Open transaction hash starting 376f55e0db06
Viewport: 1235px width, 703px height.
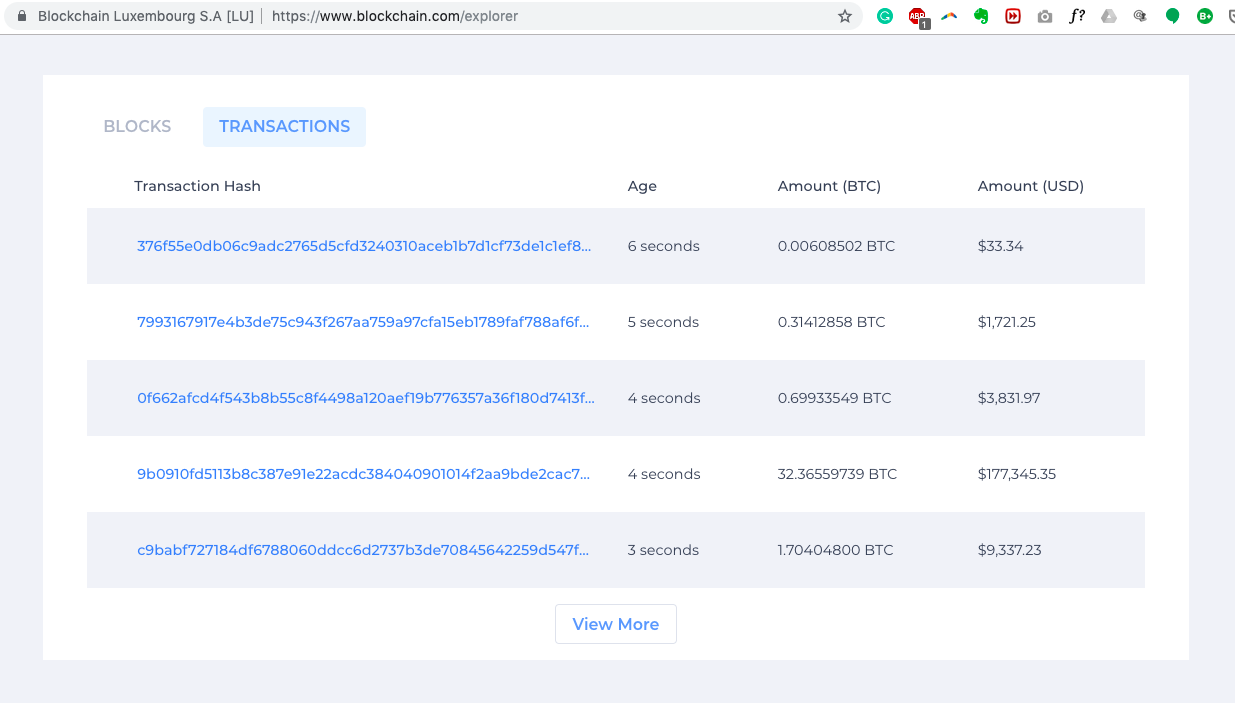(x=364, y=246)
